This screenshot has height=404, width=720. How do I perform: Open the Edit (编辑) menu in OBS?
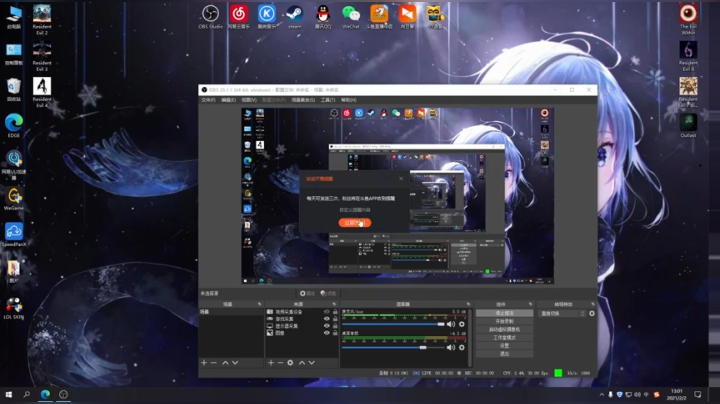click(x=228, y=100)
